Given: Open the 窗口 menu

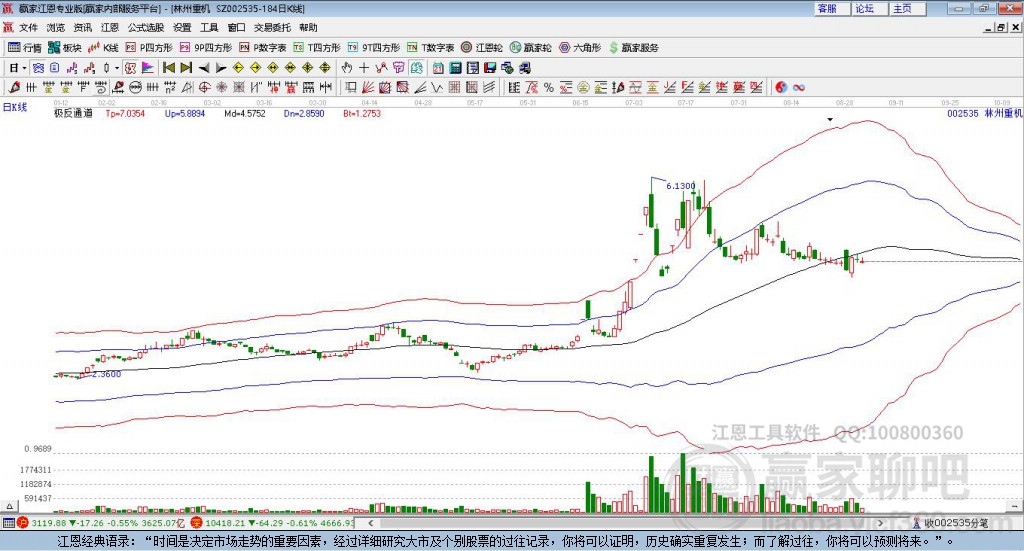Looking at the screenshot, I should [x=236, y=27].
